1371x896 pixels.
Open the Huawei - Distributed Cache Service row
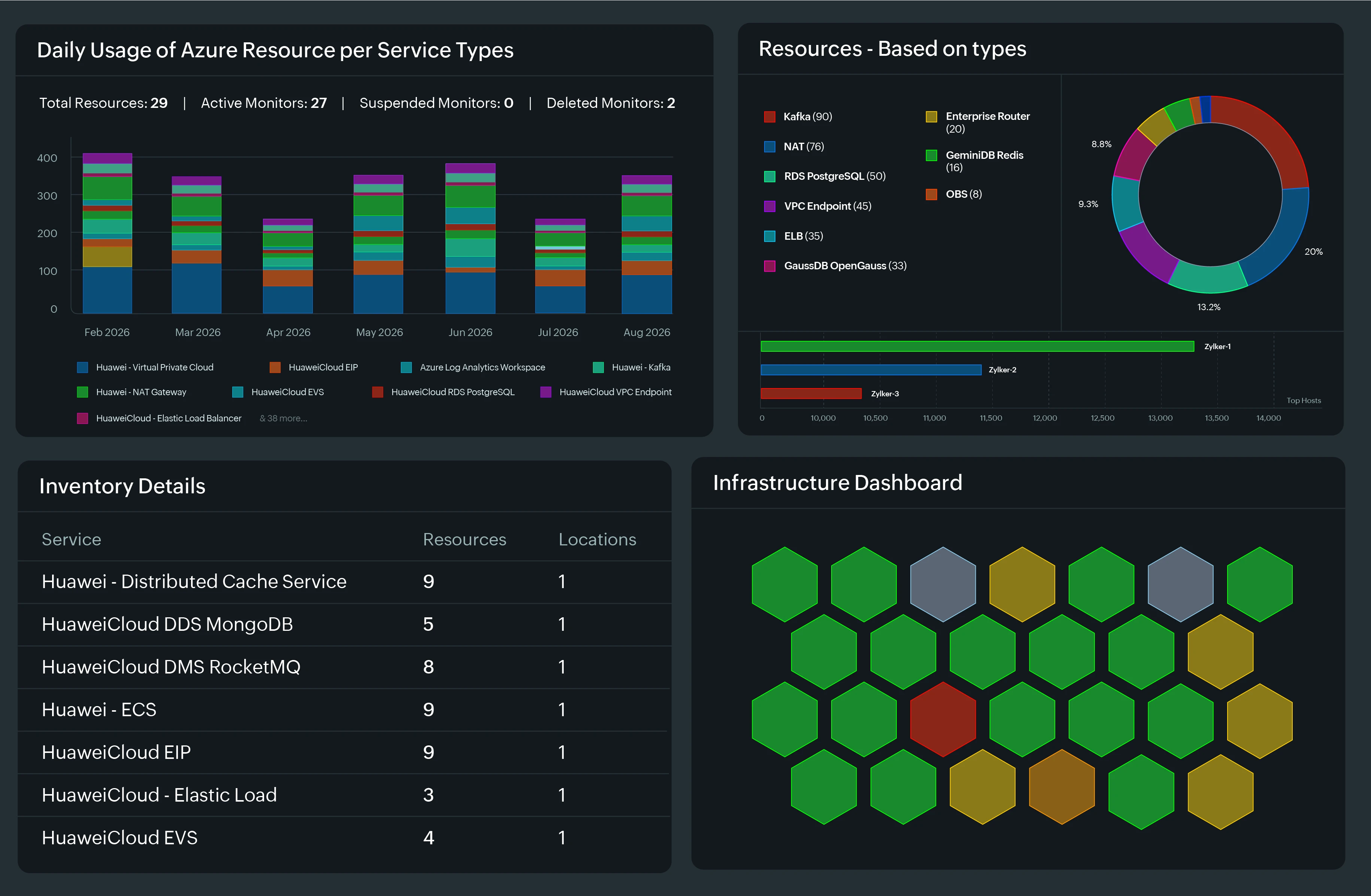coord(345,582)
